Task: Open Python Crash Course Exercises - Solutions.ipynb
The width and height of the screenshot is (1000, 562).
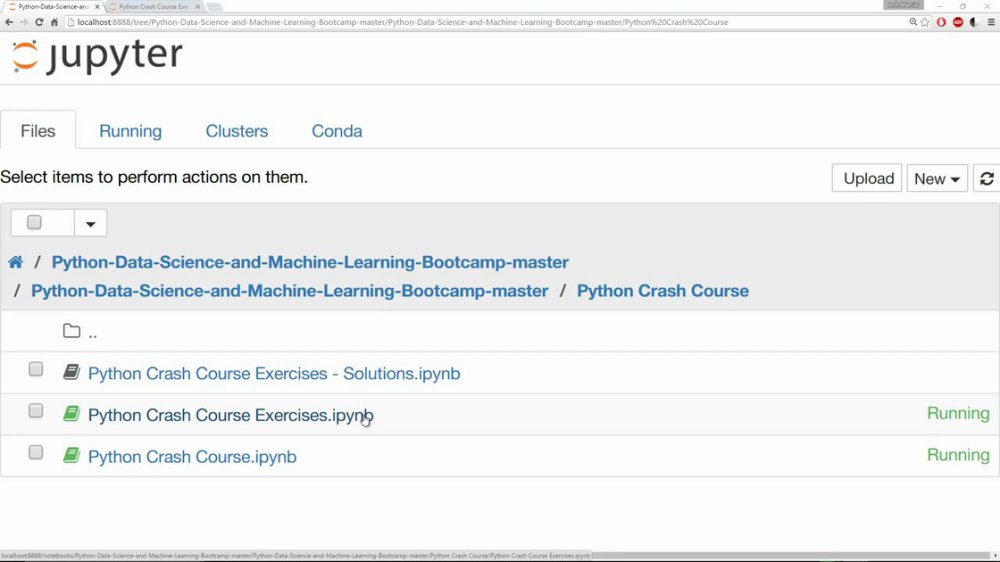Action: coord(274,373)
